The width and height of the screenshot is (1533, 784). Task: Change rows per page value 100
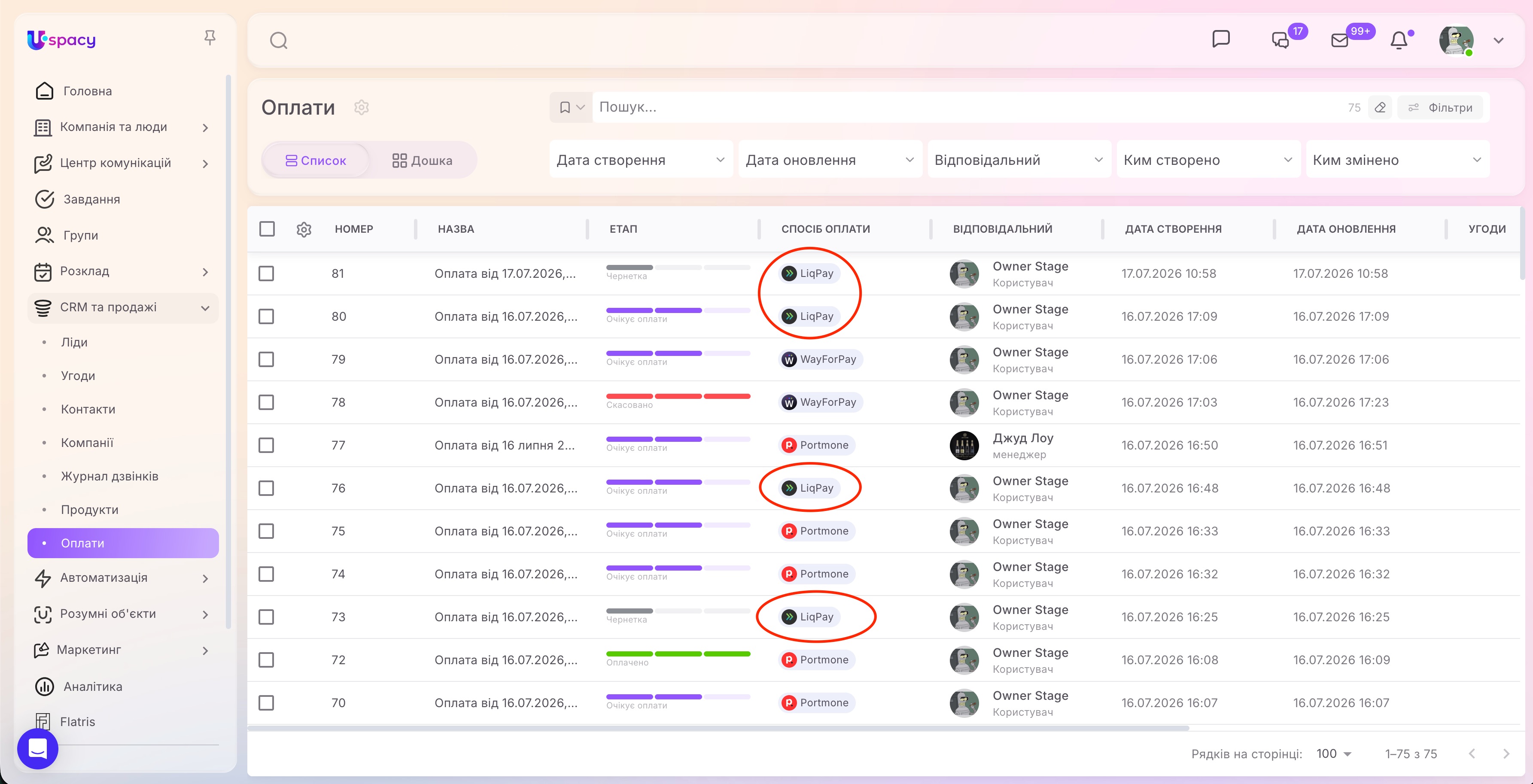point(1333,753)
